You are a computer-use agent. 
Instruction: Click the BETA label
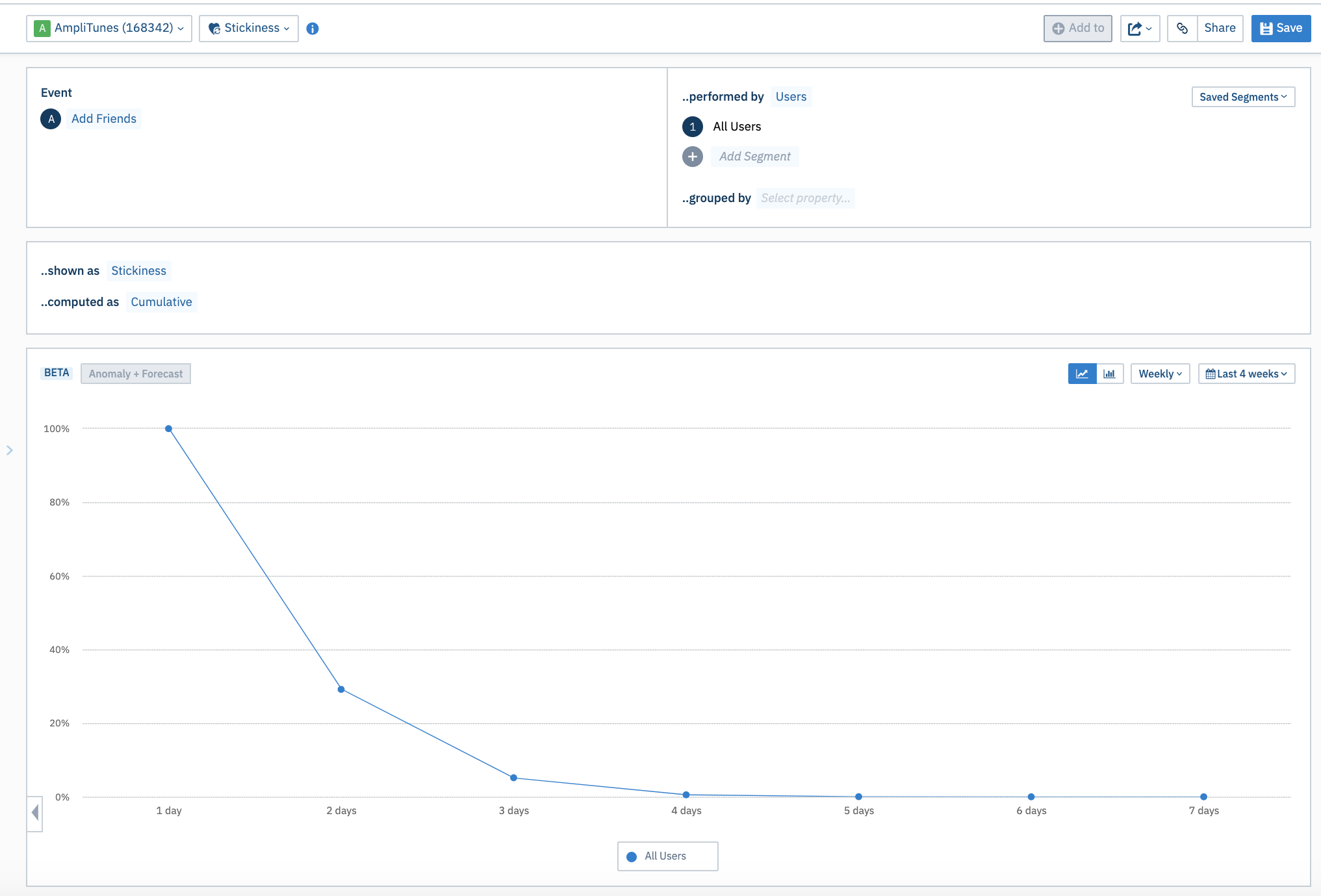pyautogui.click(x=57, y=373)
